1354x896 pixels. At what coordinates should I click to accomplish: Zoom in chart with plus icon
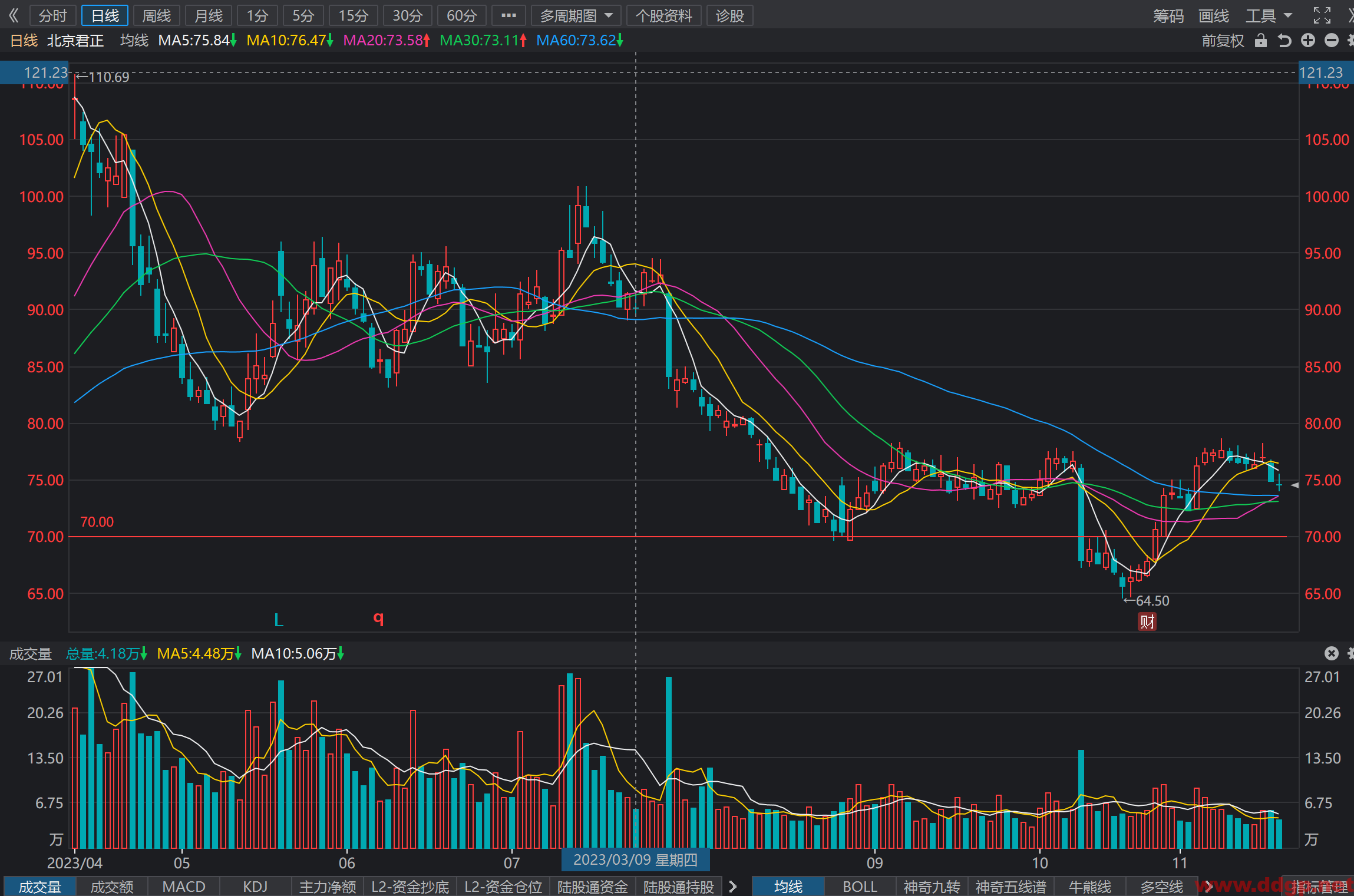tap(1308, 40)
